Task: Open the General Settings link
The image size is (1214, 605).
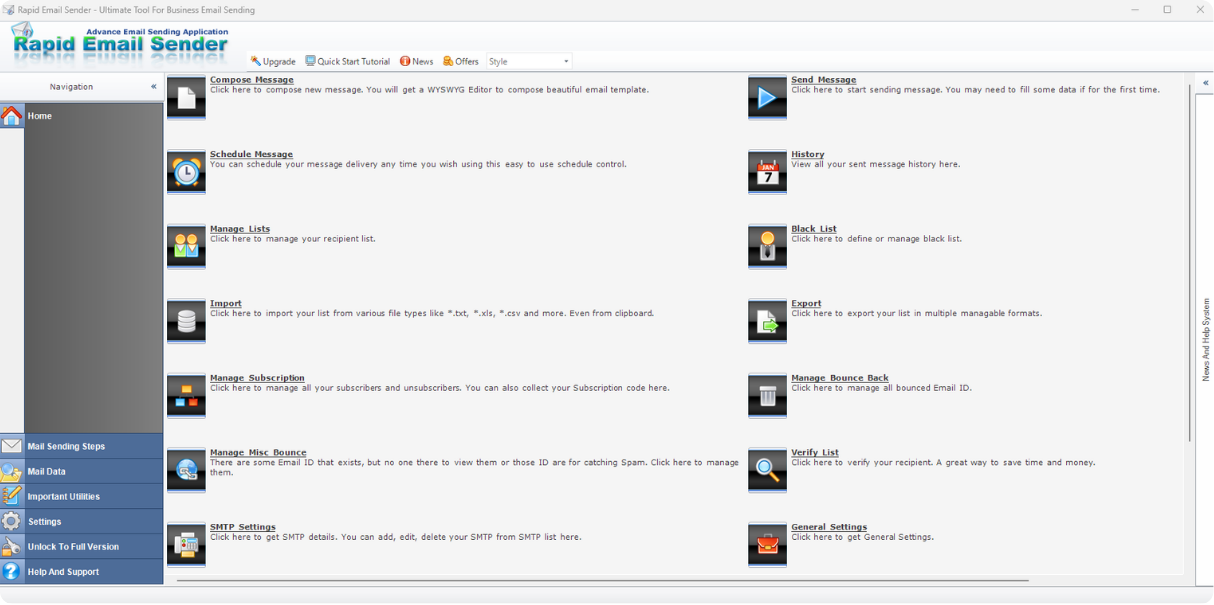Action: point(829,527)
